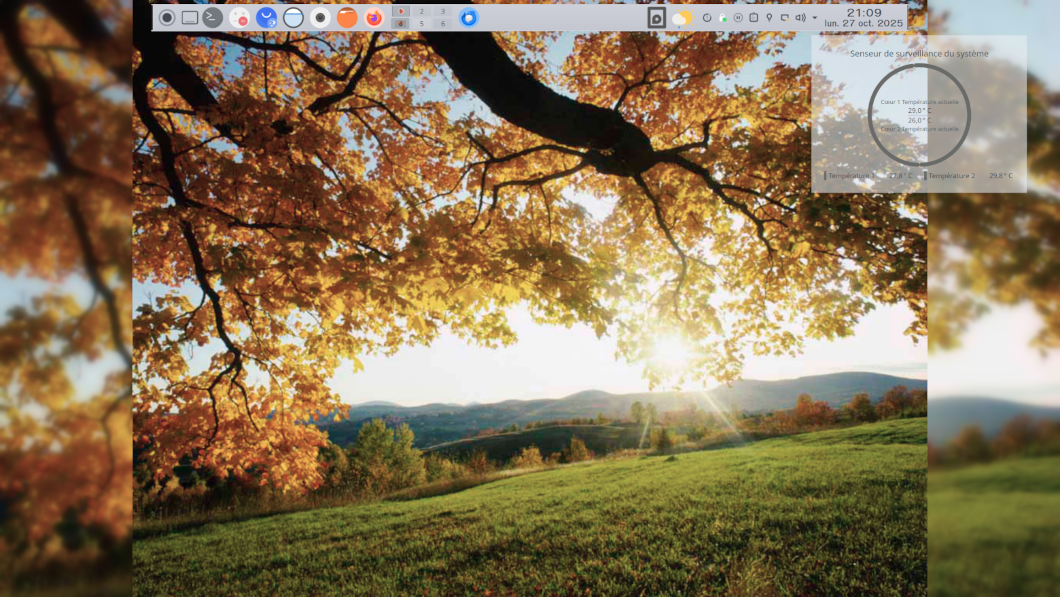Screen dimensions: 1060x597
Task: Click the location pin tray icon
Action: coord(769,18)
